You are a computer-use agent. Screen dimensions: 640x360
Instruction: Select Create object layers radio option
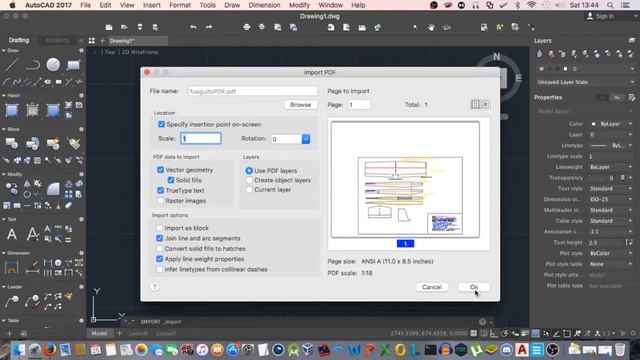pos(249,180)
